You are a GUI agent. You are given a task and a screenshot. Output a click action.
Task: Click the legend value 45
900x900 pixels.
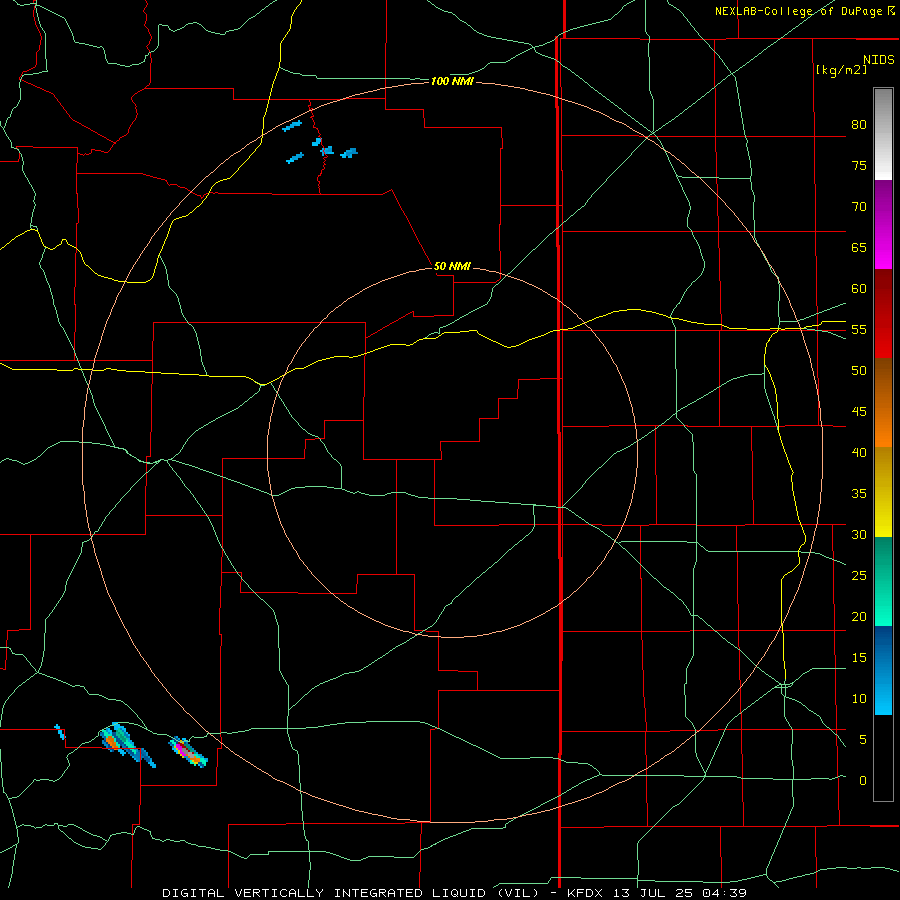click(x=859, y=412)
